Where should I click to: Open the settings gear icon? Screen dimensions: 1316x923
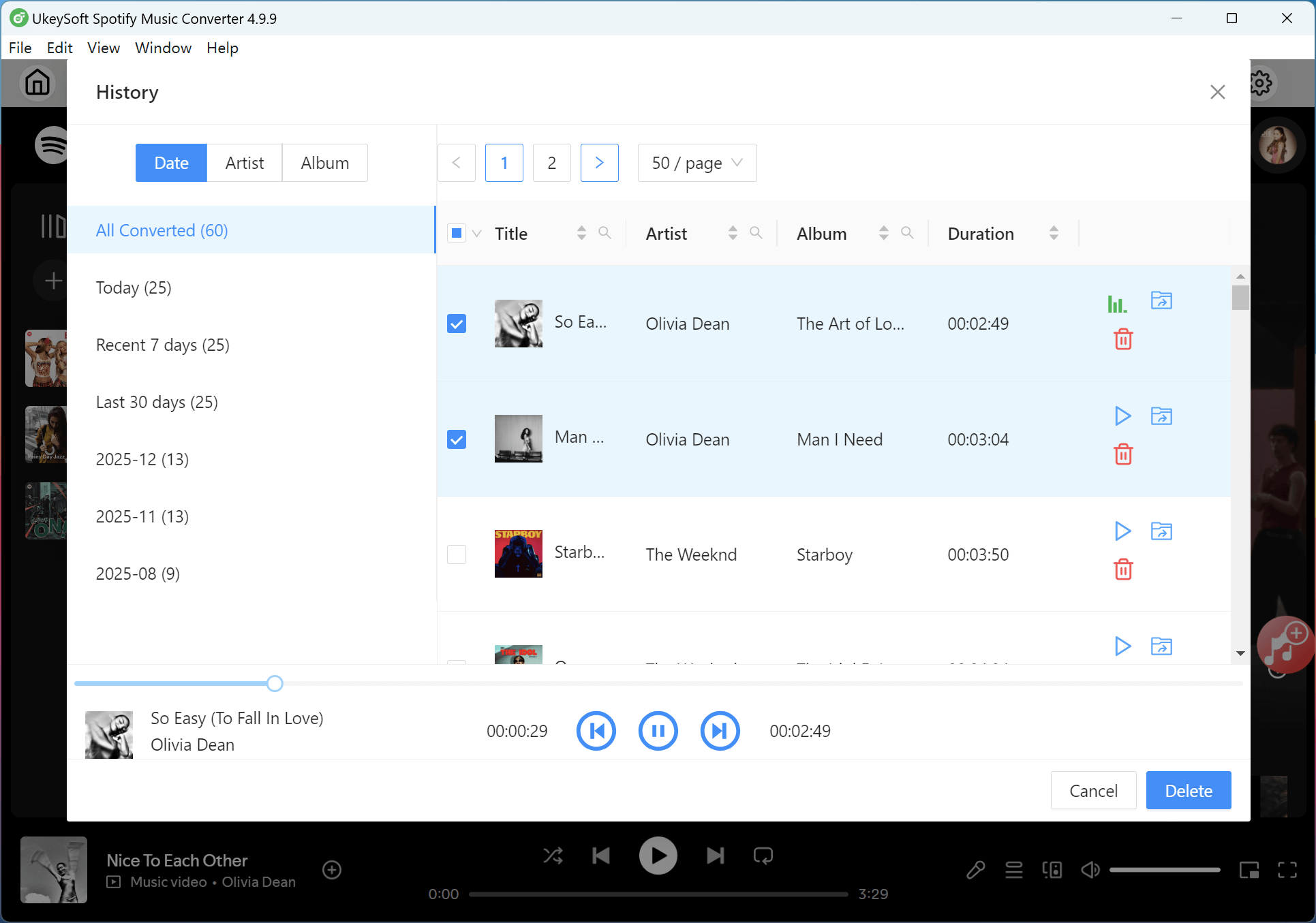pyautogui.click(x=1261, y=82)
